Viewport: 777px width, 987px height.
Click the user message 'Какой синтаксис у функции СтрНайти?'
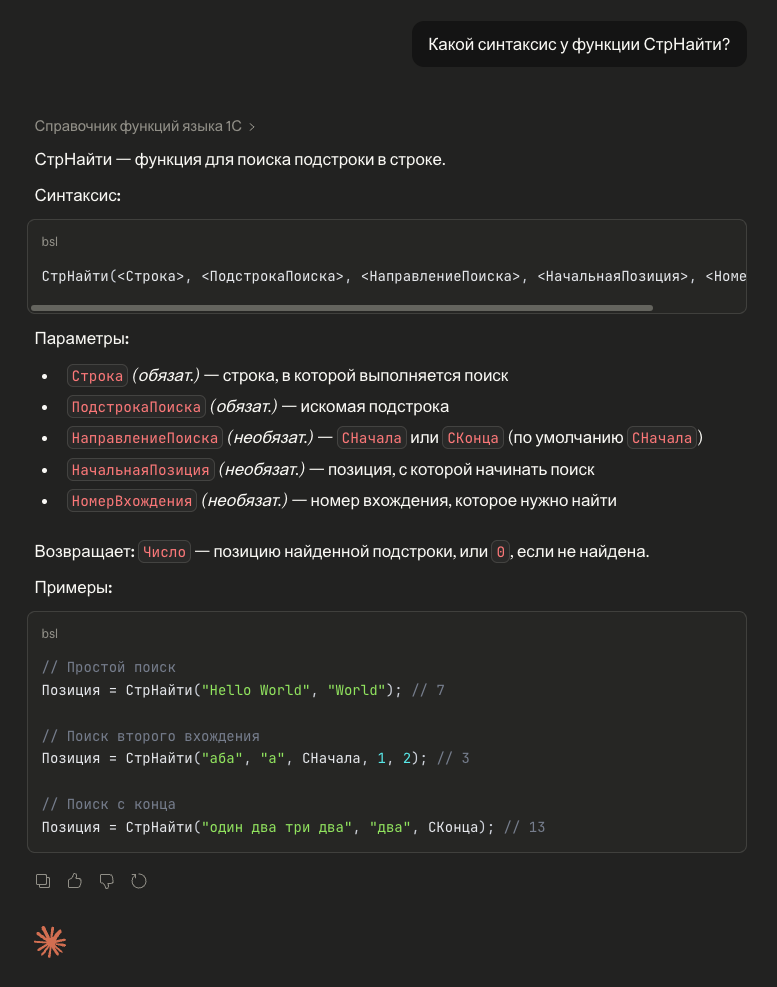(579, 44)
